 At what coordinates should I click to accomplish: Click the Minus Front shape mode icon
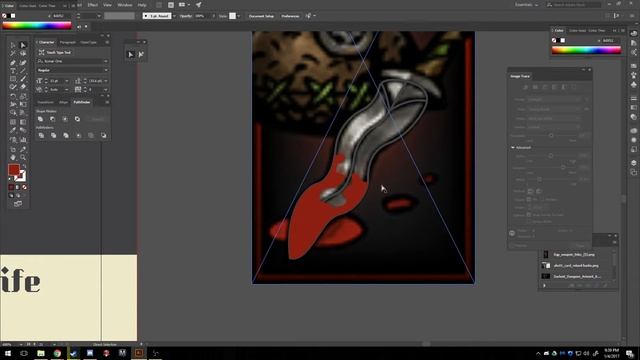pos(53,119)
